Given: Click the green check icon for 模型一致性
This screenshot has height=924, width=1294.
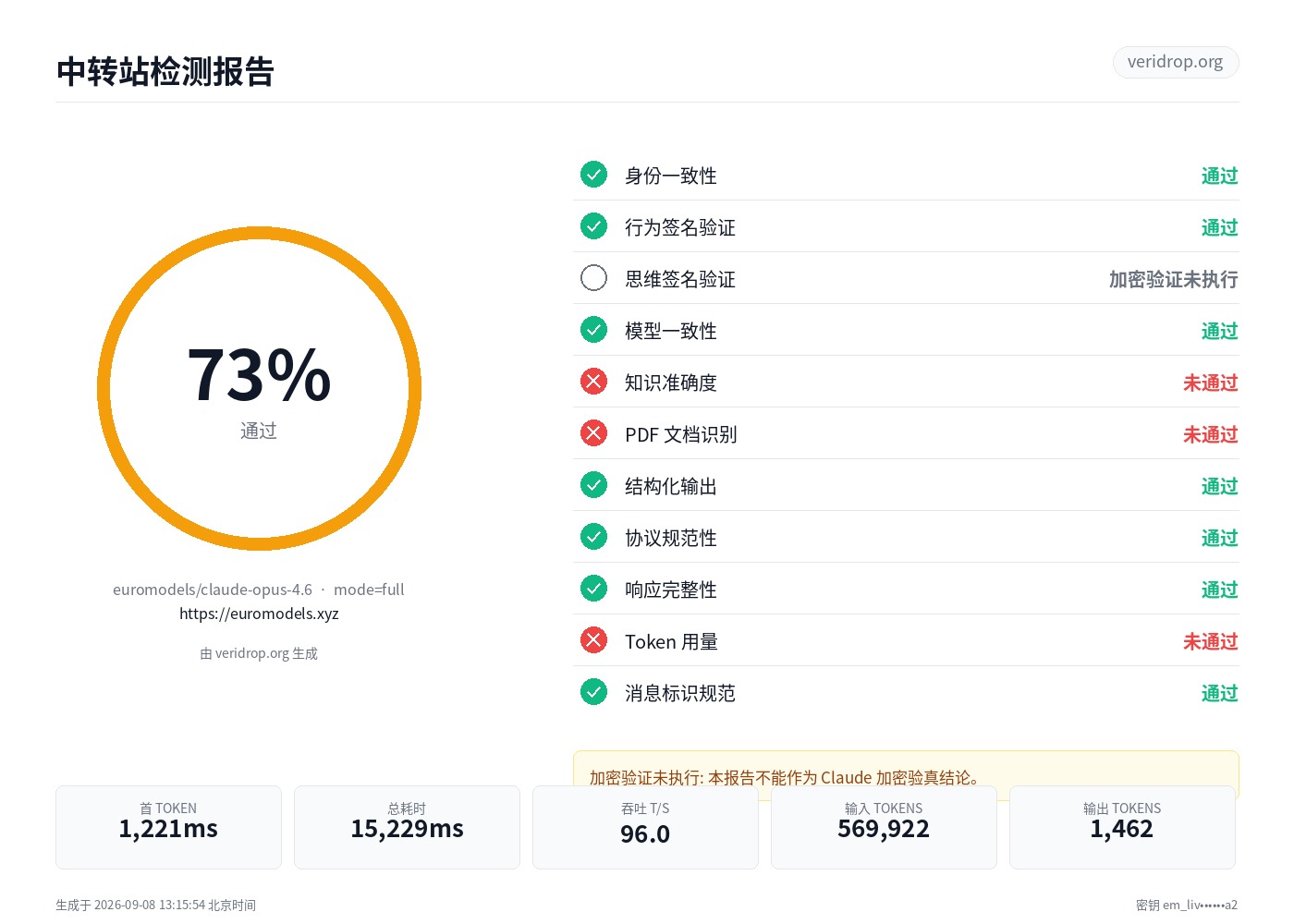Looking at the screenshot, I should (593, 330).
